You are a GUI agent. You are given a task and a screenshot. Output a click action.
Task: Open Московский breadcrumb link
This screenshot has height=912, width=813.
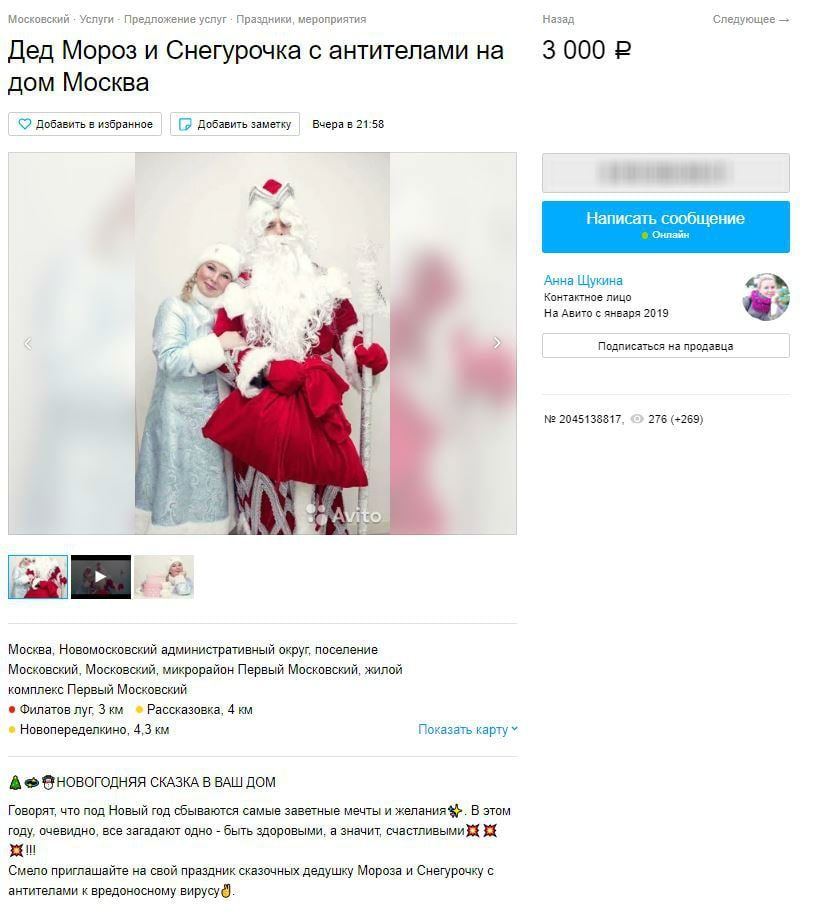39,19
